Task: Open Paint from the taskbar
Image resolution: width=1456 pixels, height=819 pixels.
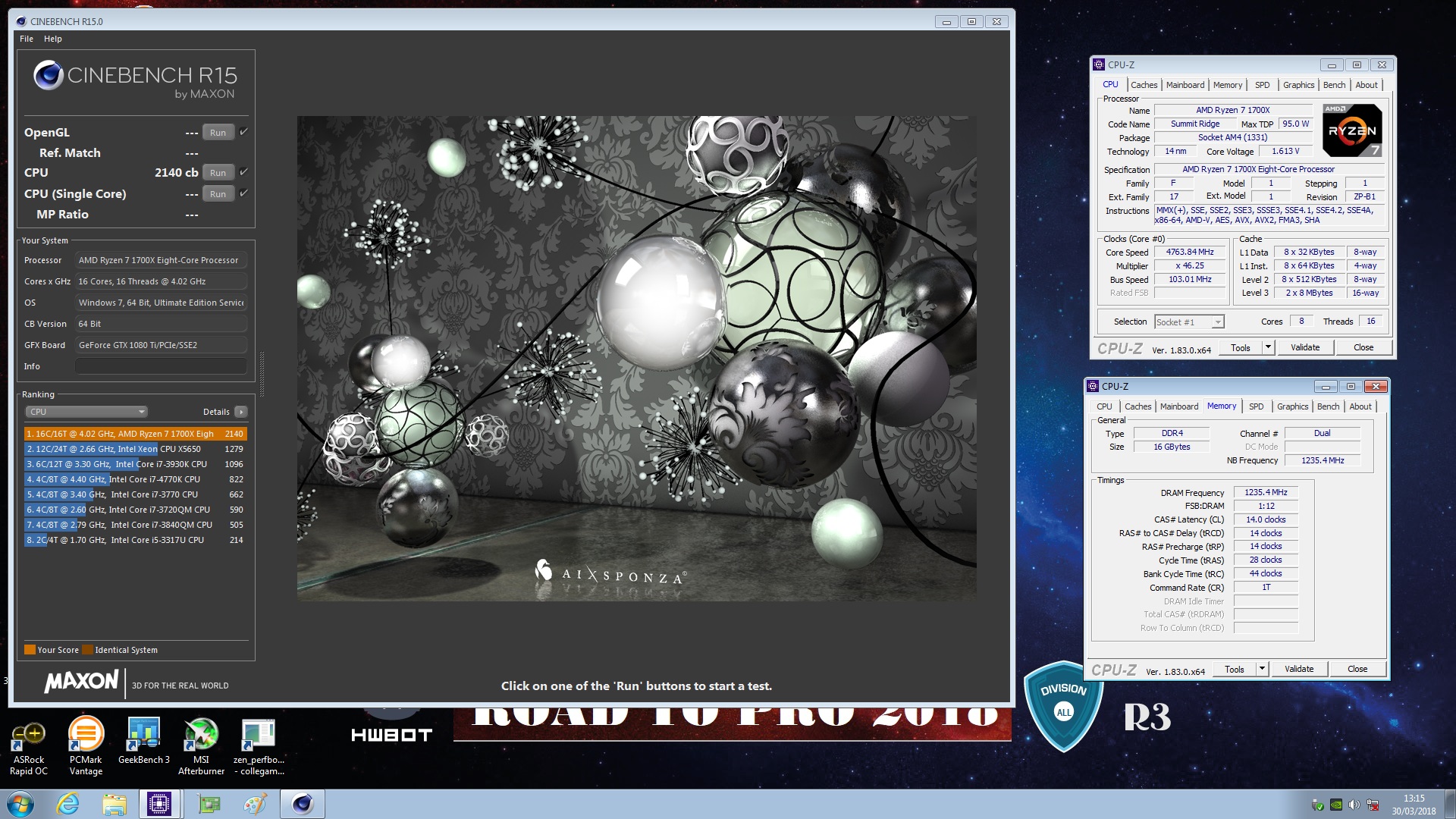Action: [255, 804]
